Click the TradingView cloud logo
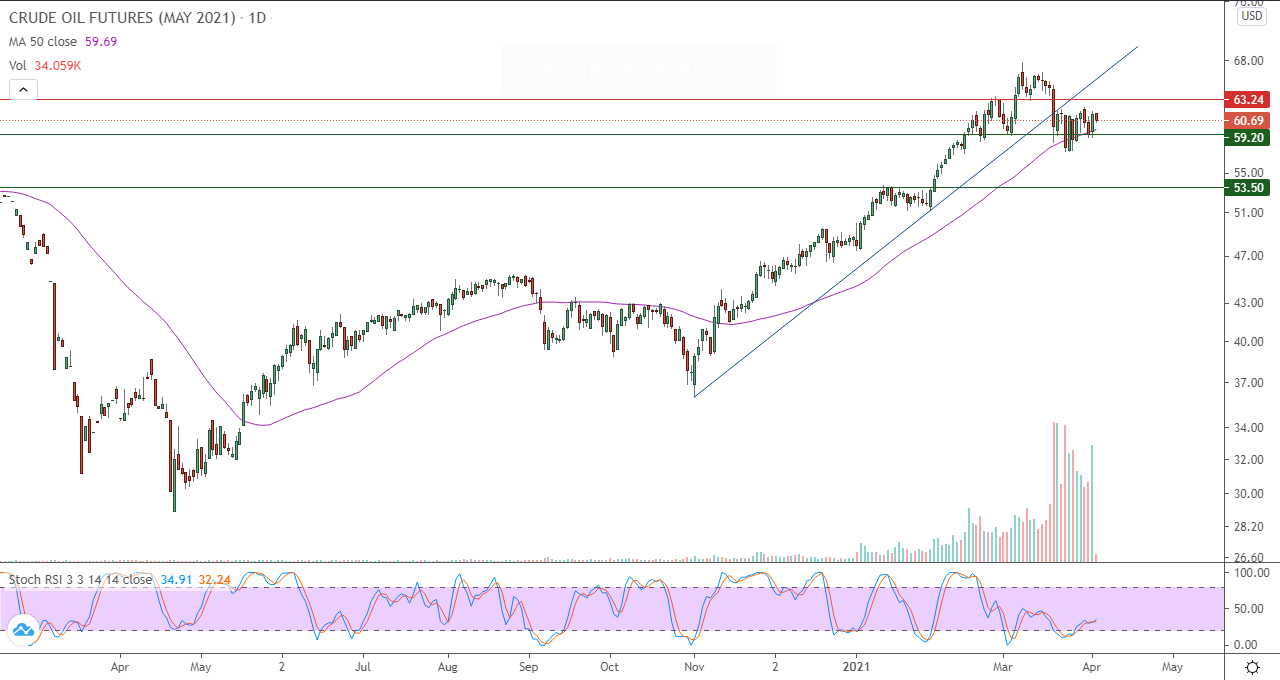This screenshot has width=1280, height=680. [x=23, y=629]
